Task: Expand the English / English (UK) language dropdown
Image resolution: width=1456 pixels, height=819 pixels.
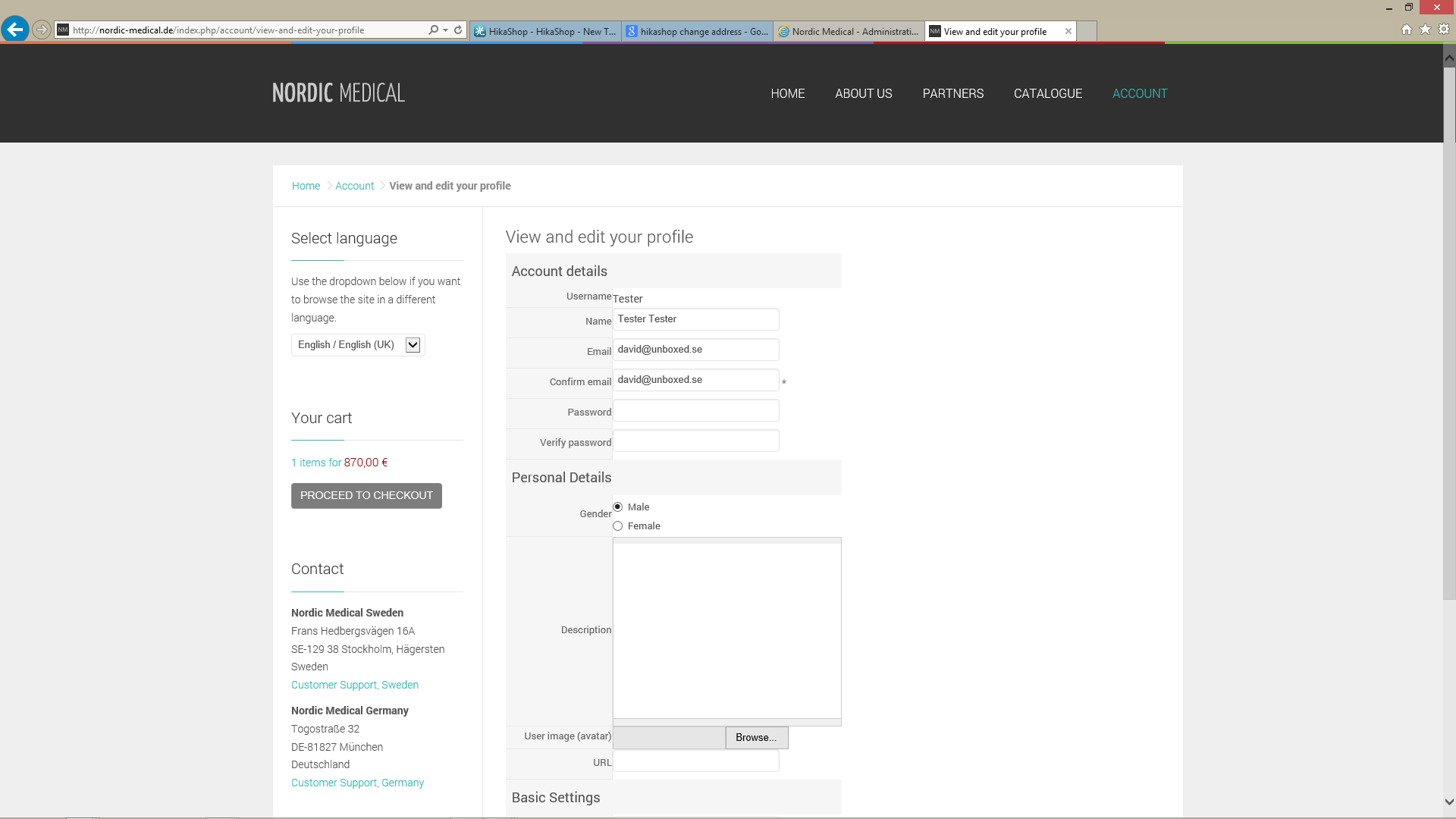Action: [413, 345]
